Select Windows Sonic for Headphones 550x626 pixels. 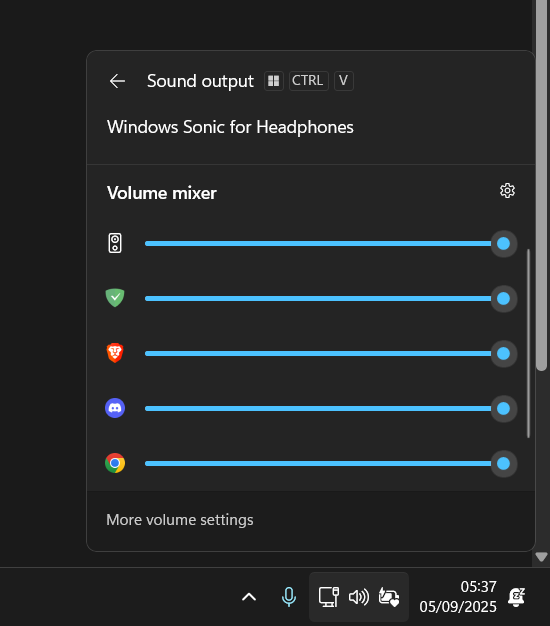230,127
